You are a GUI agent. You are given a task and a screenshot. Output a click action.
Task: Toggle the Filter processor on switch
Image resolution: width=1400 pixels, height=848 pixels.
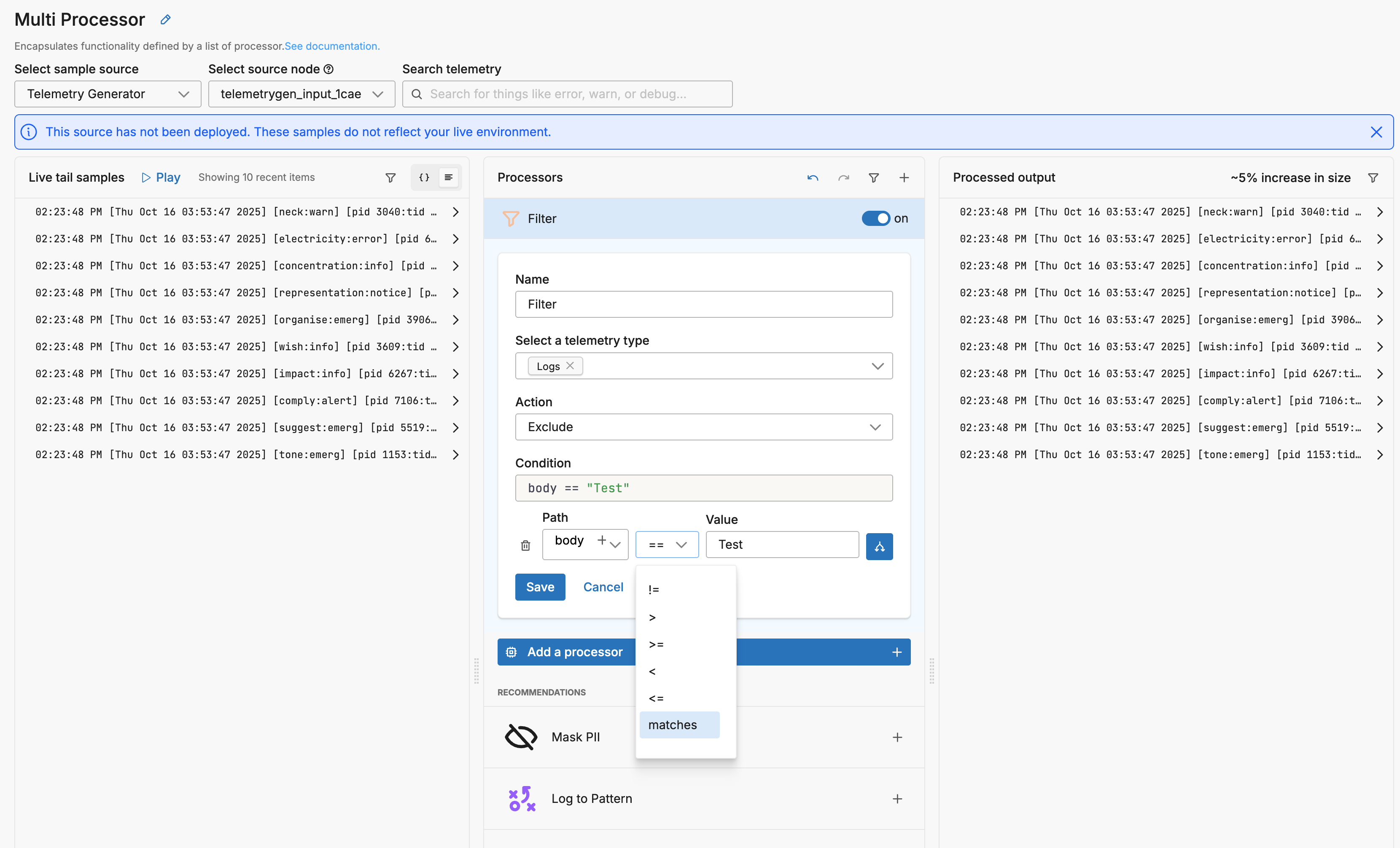coord(875,219)
